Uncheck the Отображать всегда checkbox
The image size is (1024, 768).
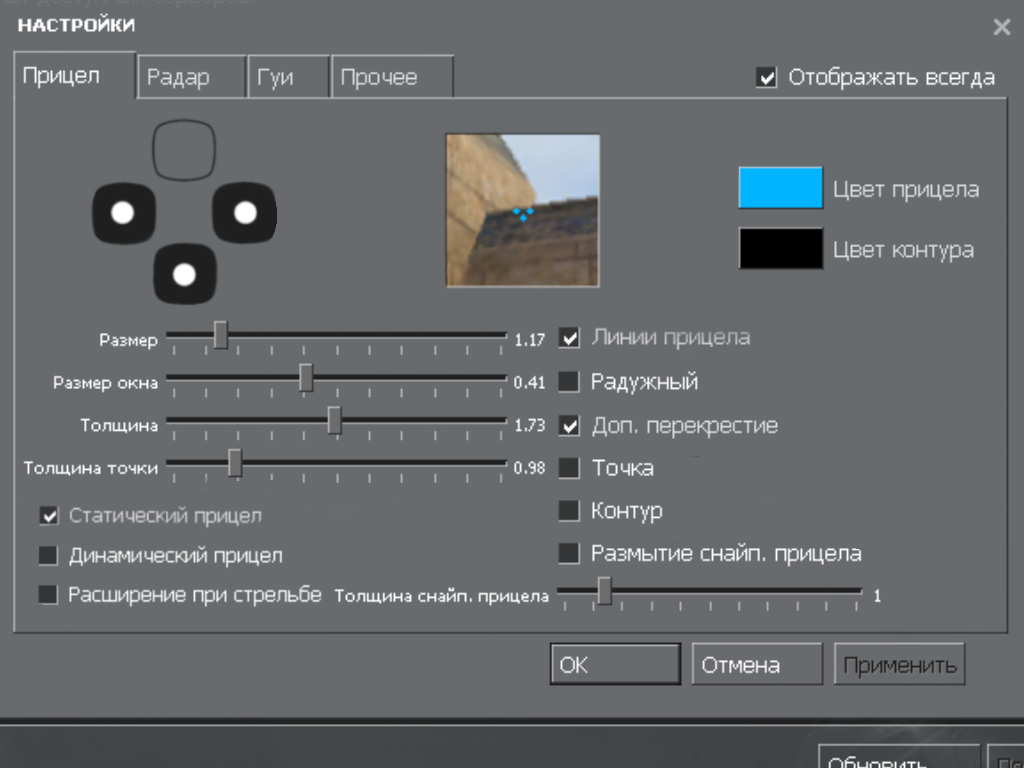coord(767,78)
